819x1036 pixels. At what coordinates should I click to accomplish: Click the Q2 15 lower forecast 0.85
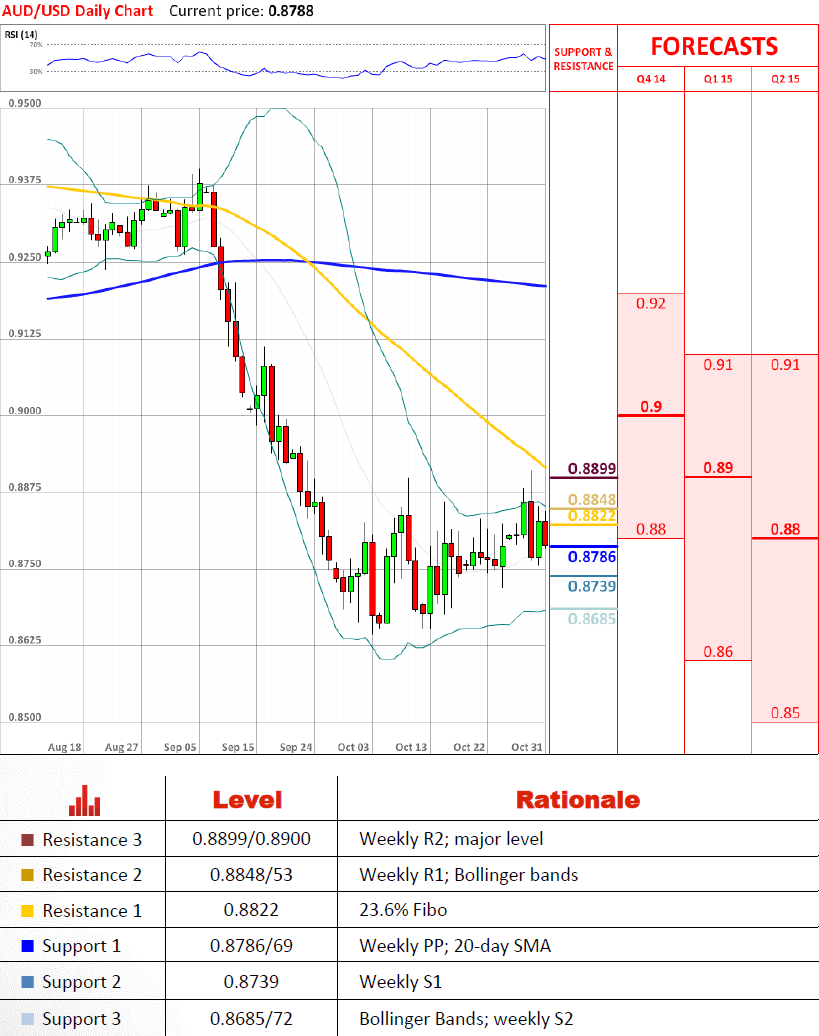[785, 713]
